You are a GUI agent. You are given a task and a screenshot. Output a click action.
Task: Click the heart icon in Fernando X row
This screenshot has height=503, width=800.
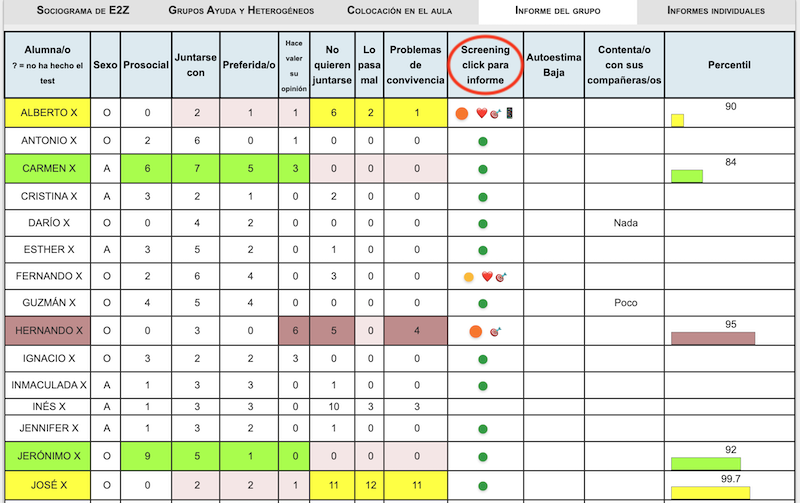click(x=486, y=277)
